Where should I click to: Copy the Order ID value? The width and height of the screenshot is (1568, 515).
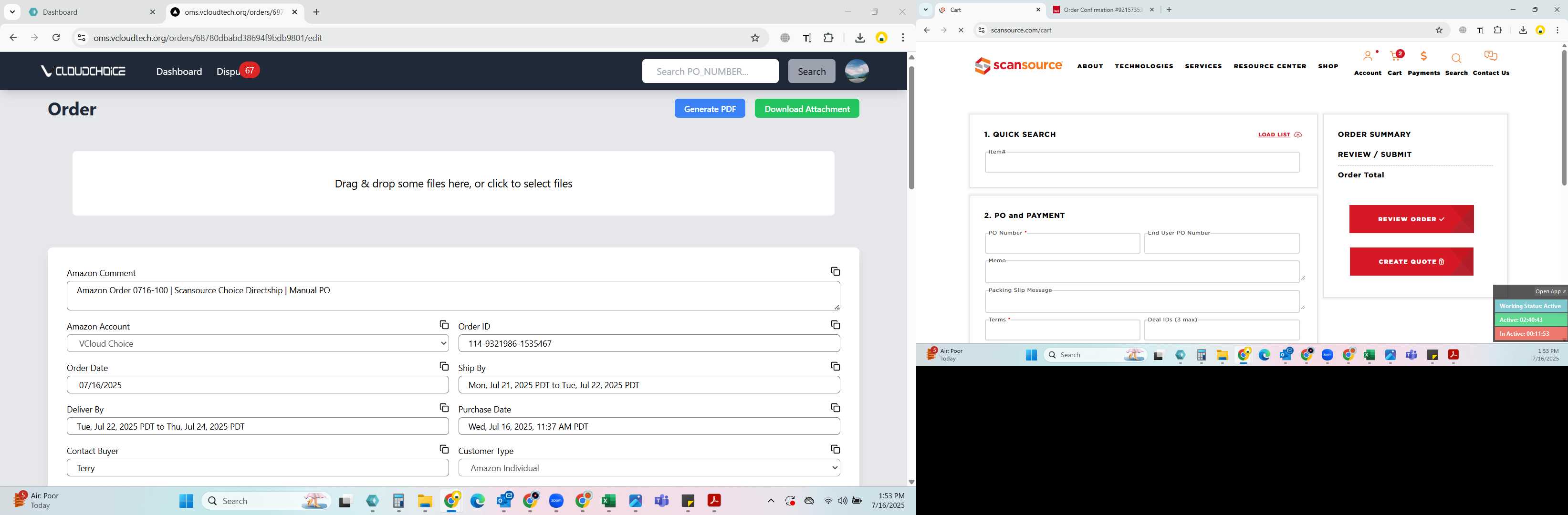[x=835, y=325]
